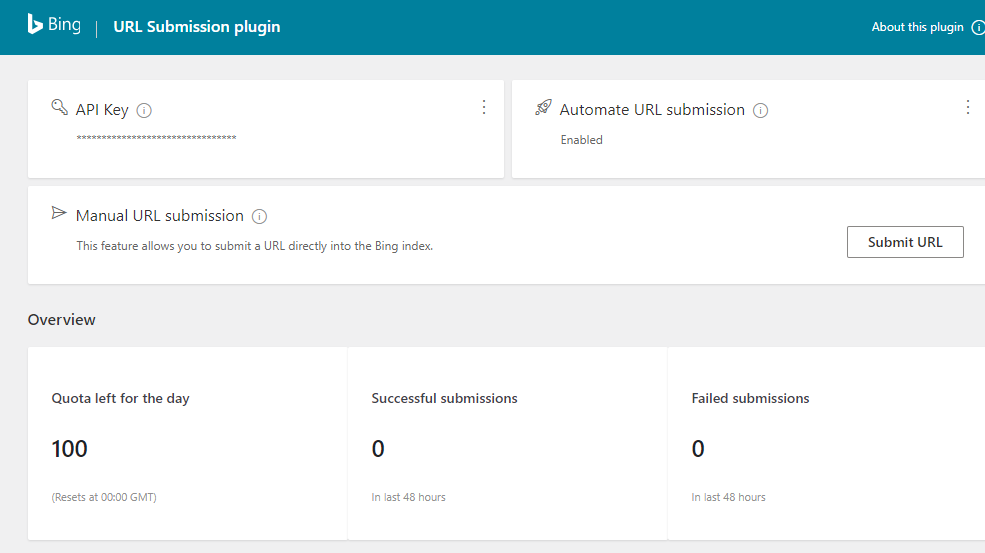Viewport: 985px width, 553px height.
Task: Click the quota value 100
Action: [x=70, y=449]
